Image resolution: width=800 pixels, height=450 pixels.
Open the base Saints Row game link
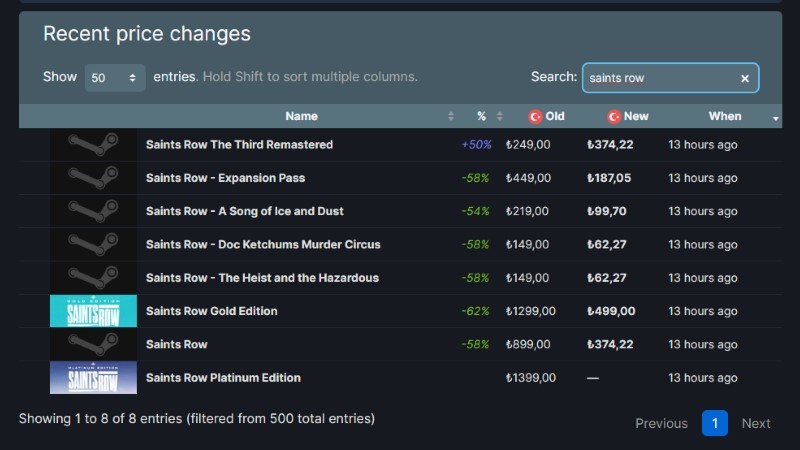(x=177, y=344)
